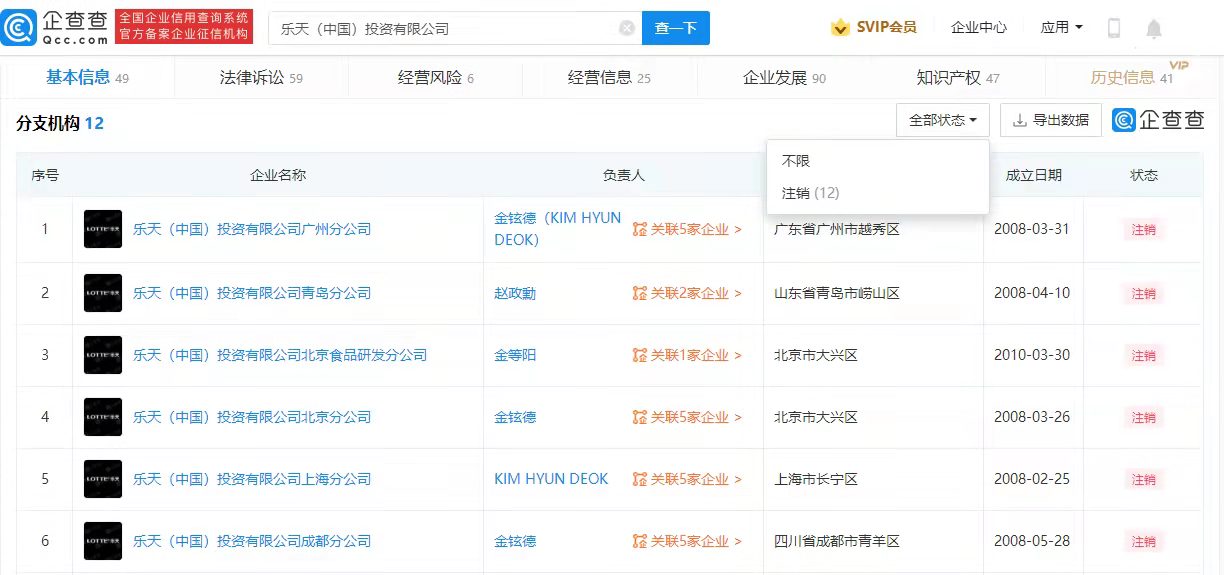The width and height of the screenshot is (1224, 575).
Task: Click the Shanghai branch company logo
Action: 103,479
